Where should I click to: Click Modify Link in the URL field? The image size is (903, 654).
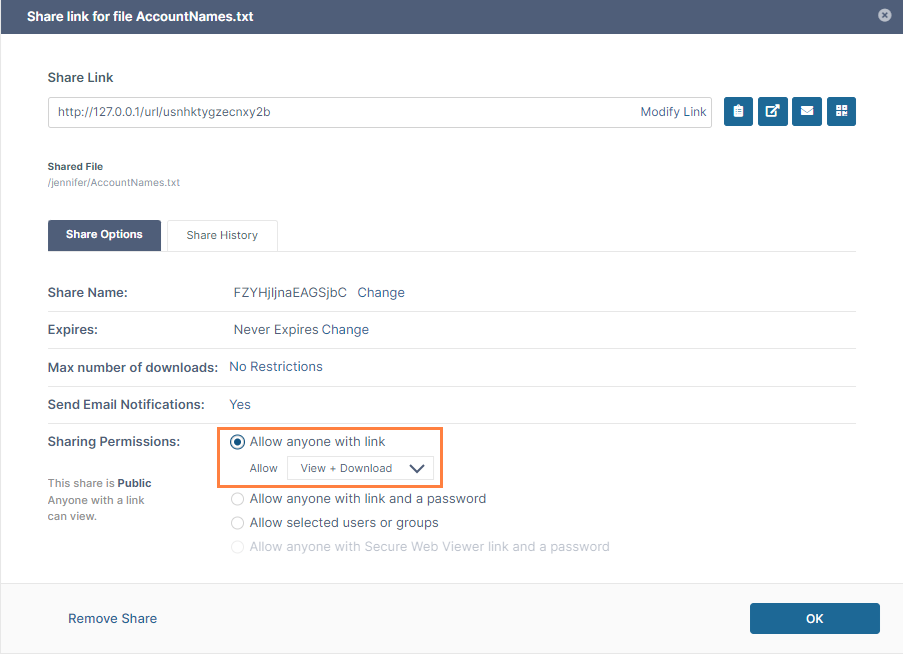(x=673, y=112)
